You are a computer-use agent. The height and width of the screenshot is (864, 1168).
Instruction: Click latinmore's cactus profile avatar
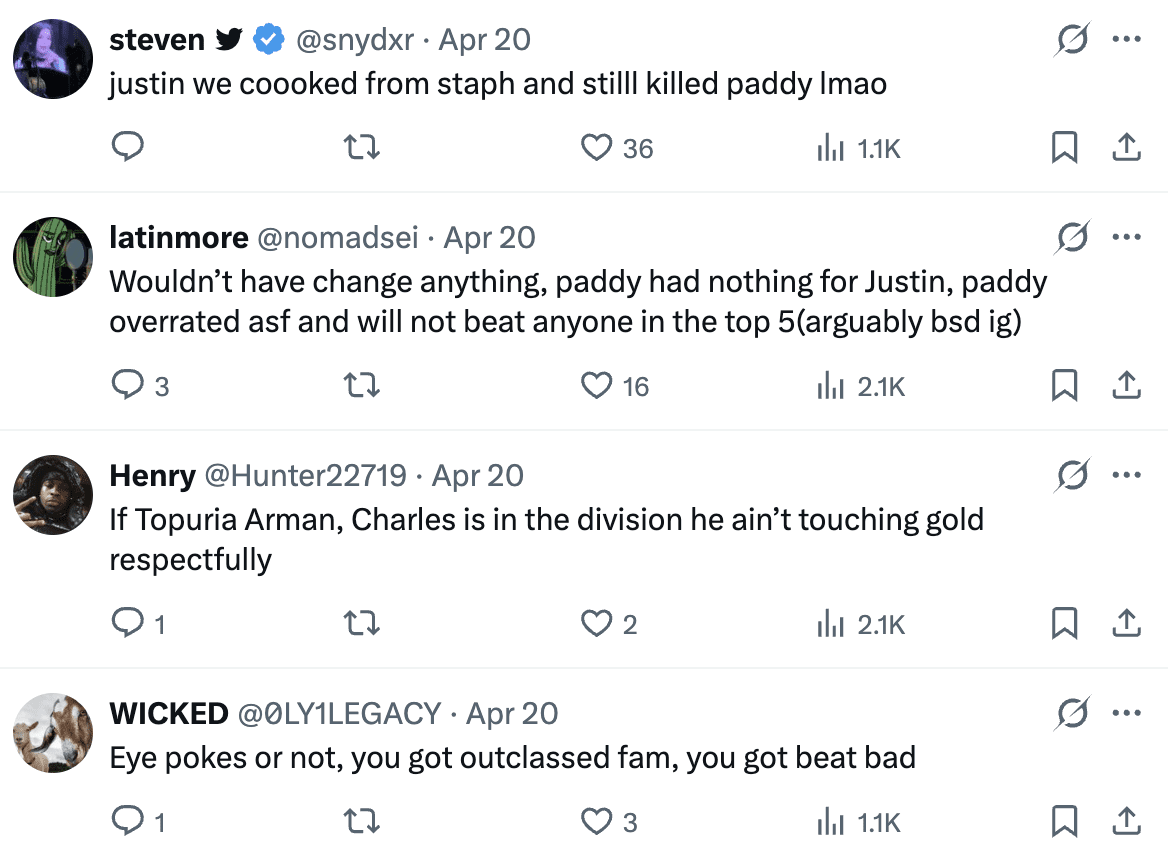tap(53, 258)
